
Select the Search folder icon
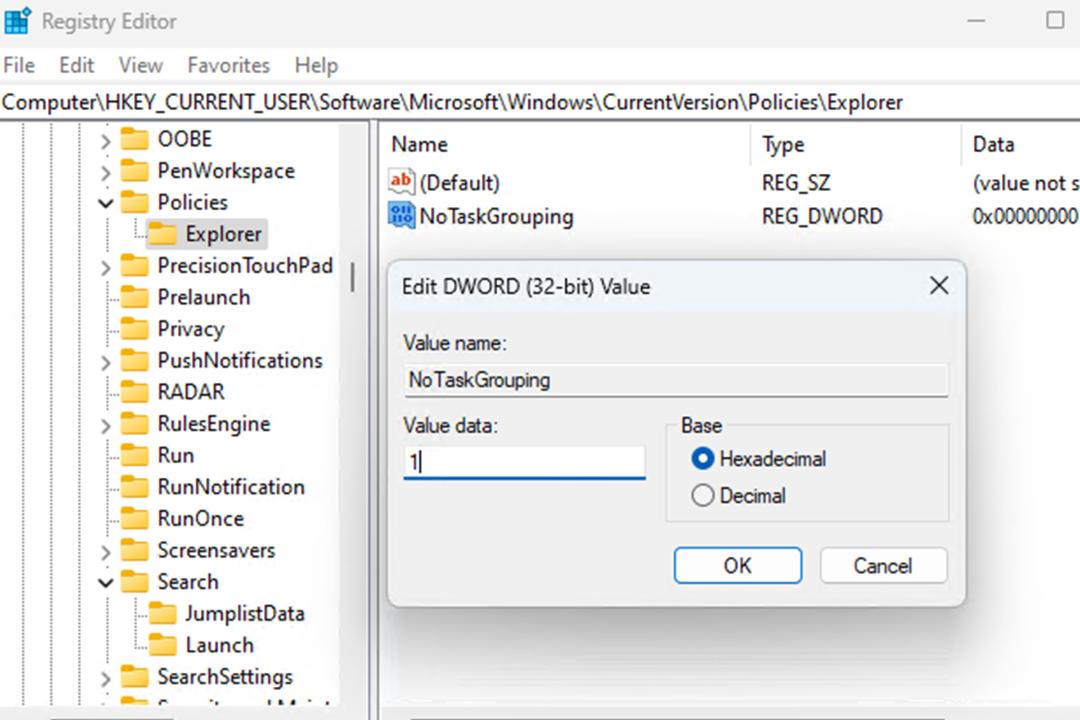135,582
